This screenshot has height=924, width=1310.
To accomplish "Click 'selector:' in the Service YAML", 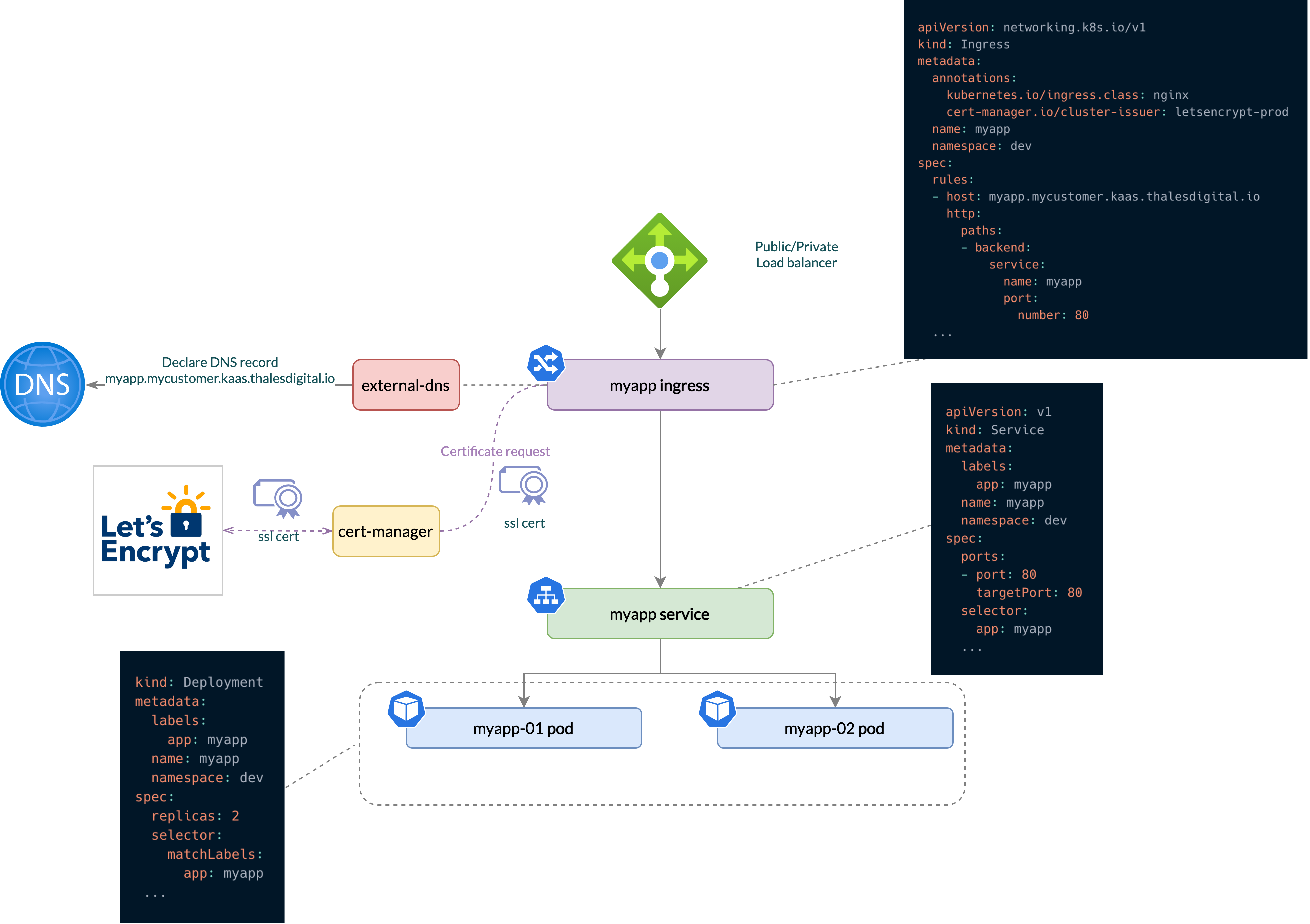I will 994,611.
